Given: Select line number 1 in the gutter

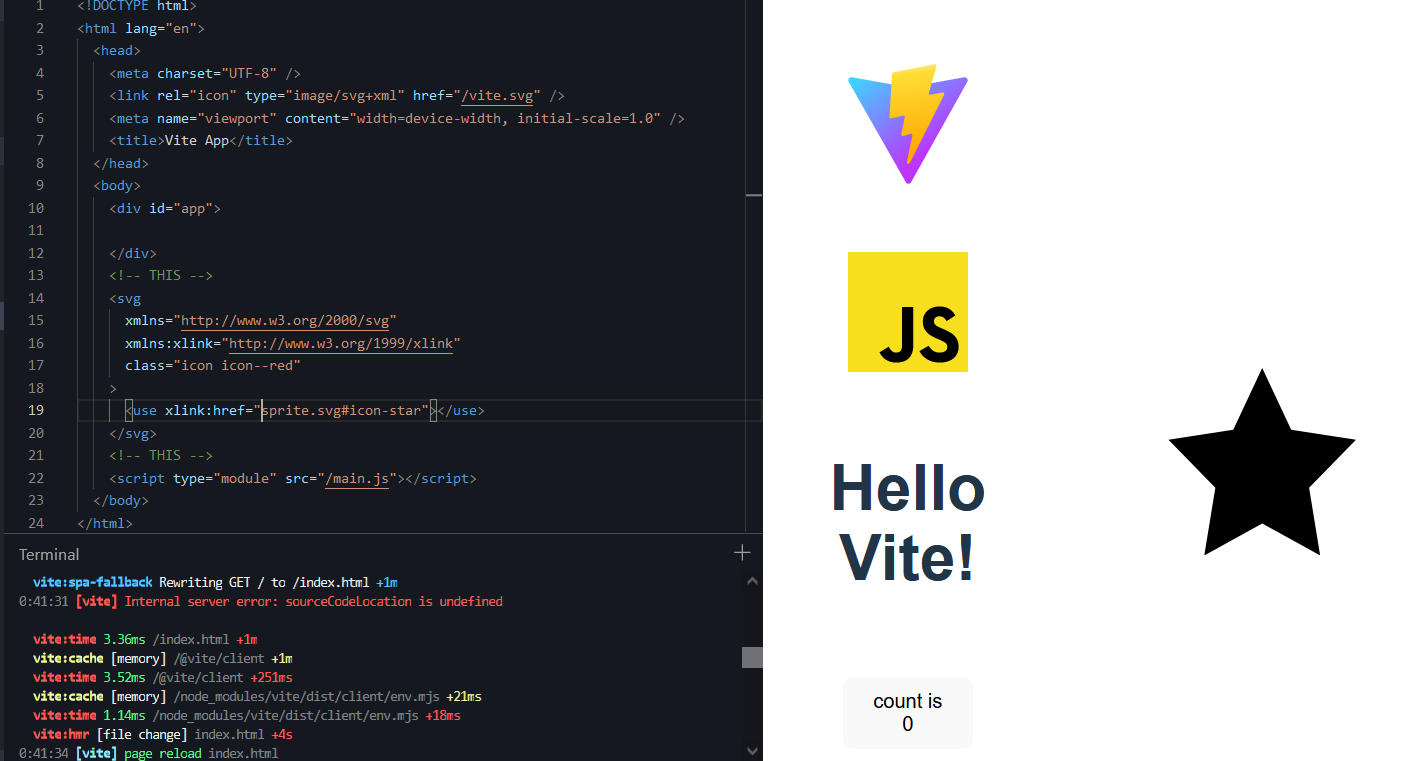Looking at the screenshot, I should pos(39,6).
